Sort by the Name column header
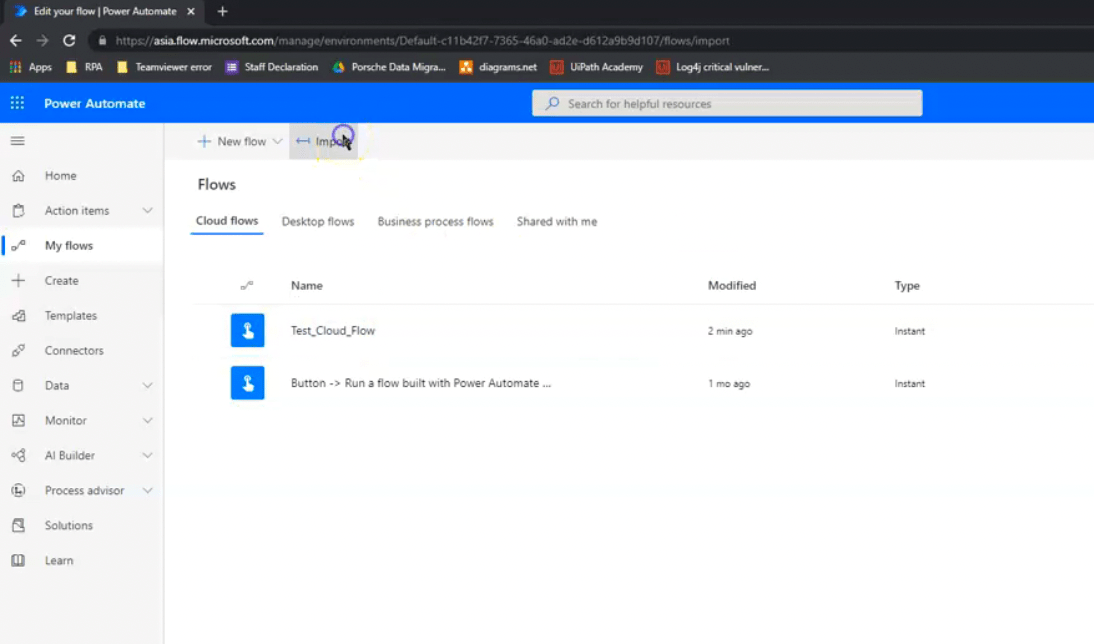Viewport: 1094px width, 644px height. coord(307,285)
